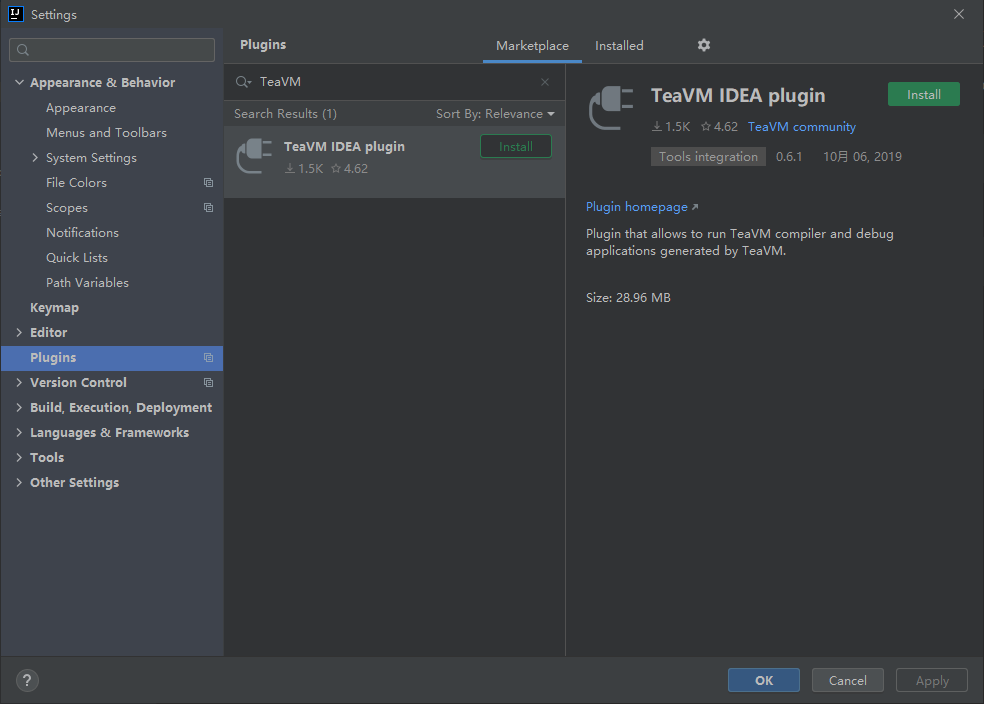Expand System Settings subtree
Screen dimensions: 984x704
(x=35, y=157)
